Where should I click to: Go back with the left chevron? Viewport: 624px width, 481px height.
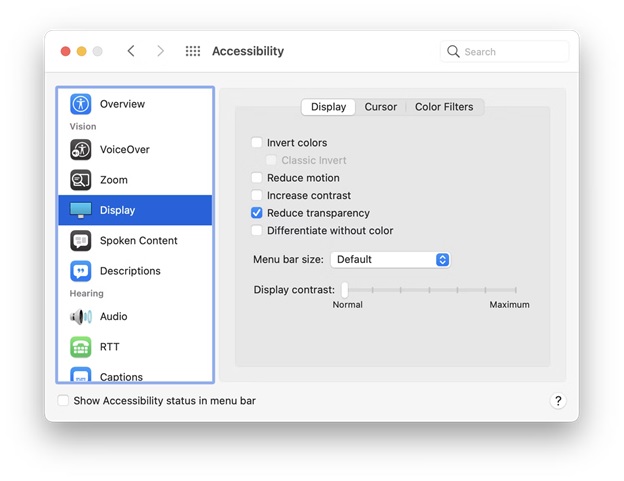(131, 51)
